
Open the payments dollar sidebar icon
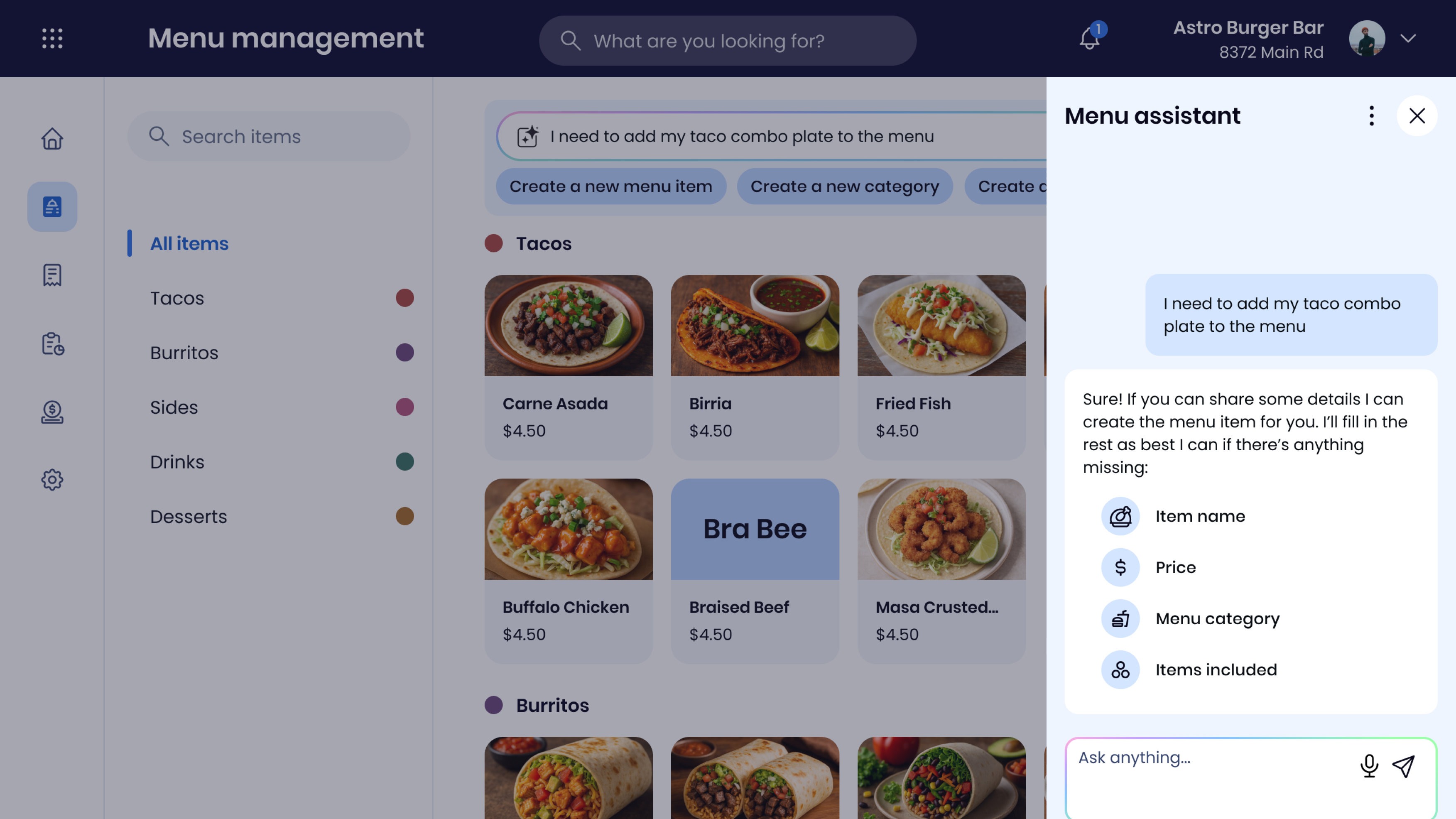click(52, 412)
